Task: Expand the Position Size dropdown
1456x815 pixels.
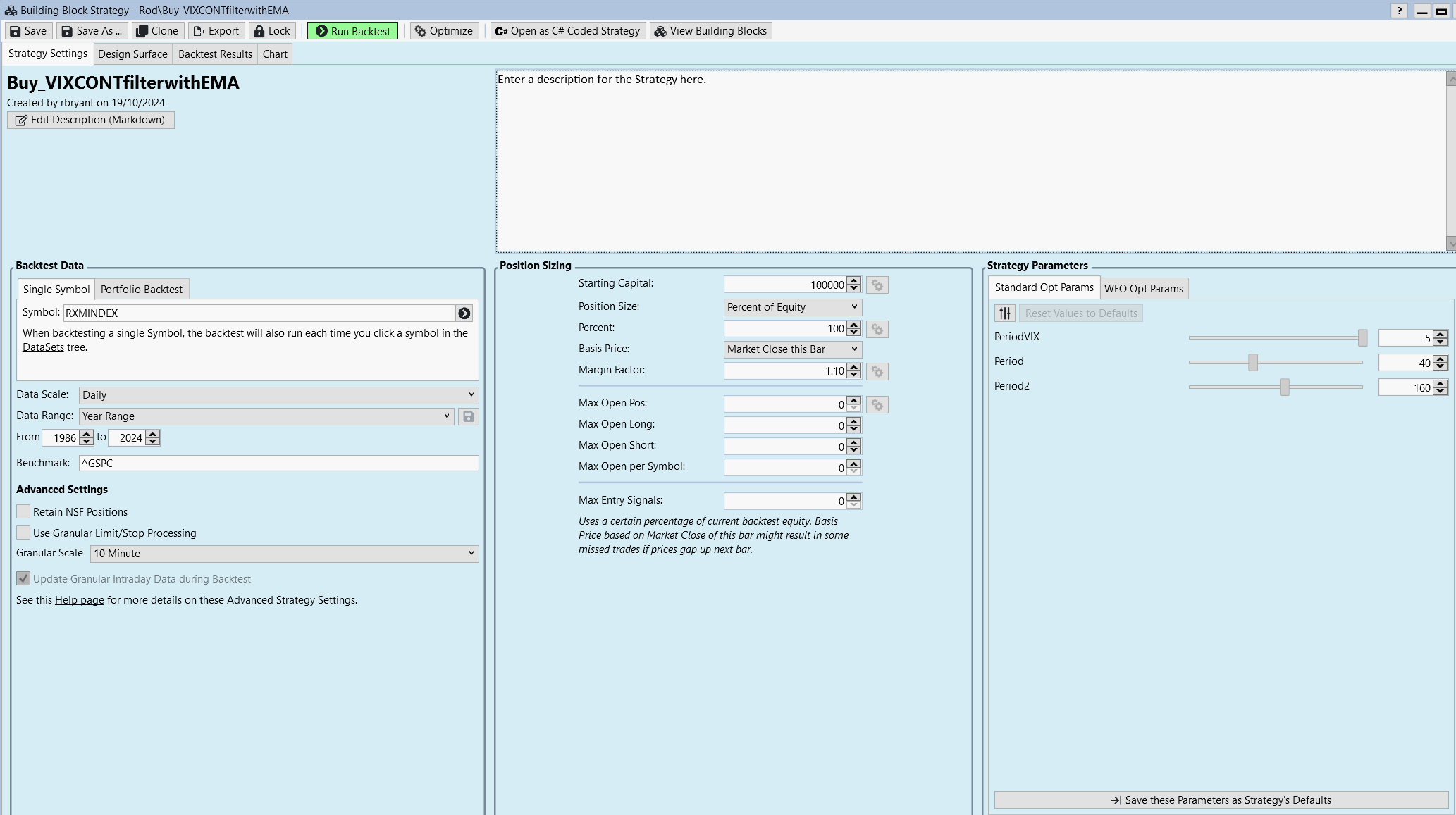Action: click(792, 307)
